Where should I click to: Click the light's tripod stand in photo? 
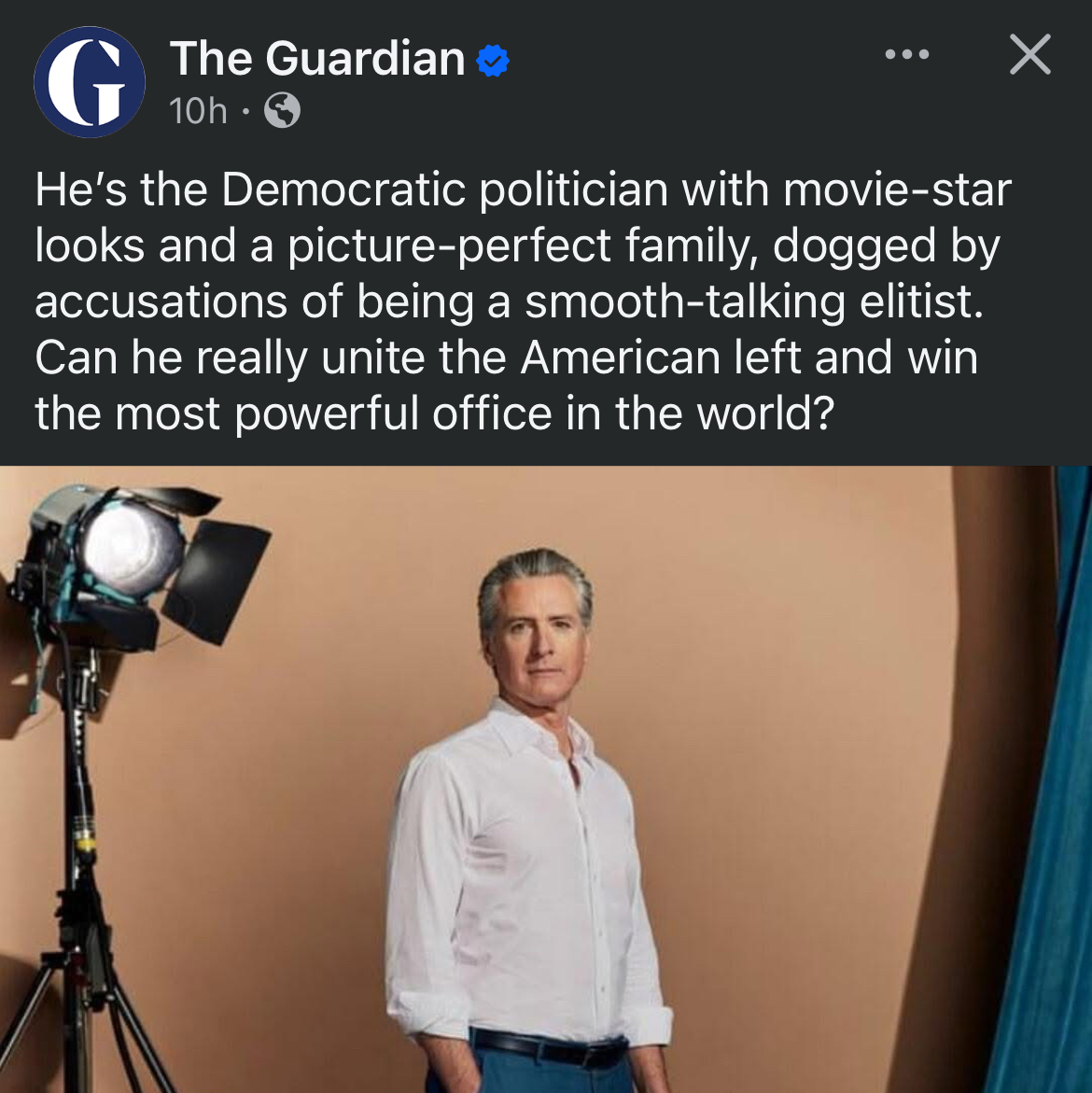[x=81, y=872]
